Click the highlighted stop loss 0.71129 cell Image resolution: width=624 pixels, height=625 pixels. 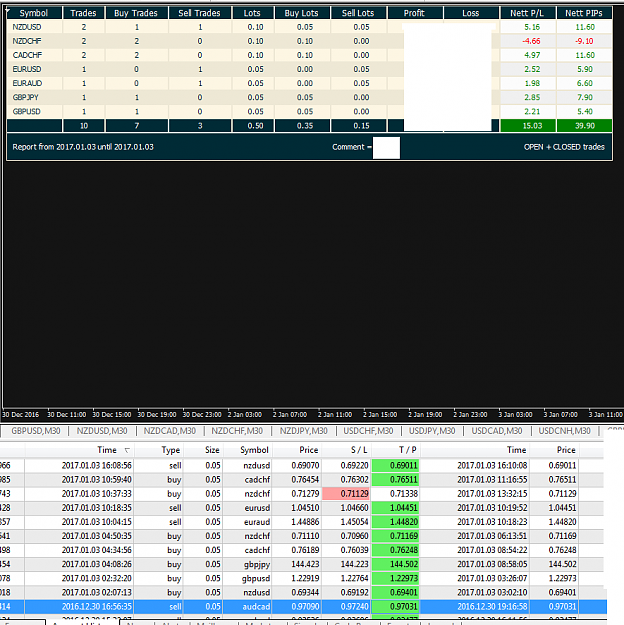346,494
